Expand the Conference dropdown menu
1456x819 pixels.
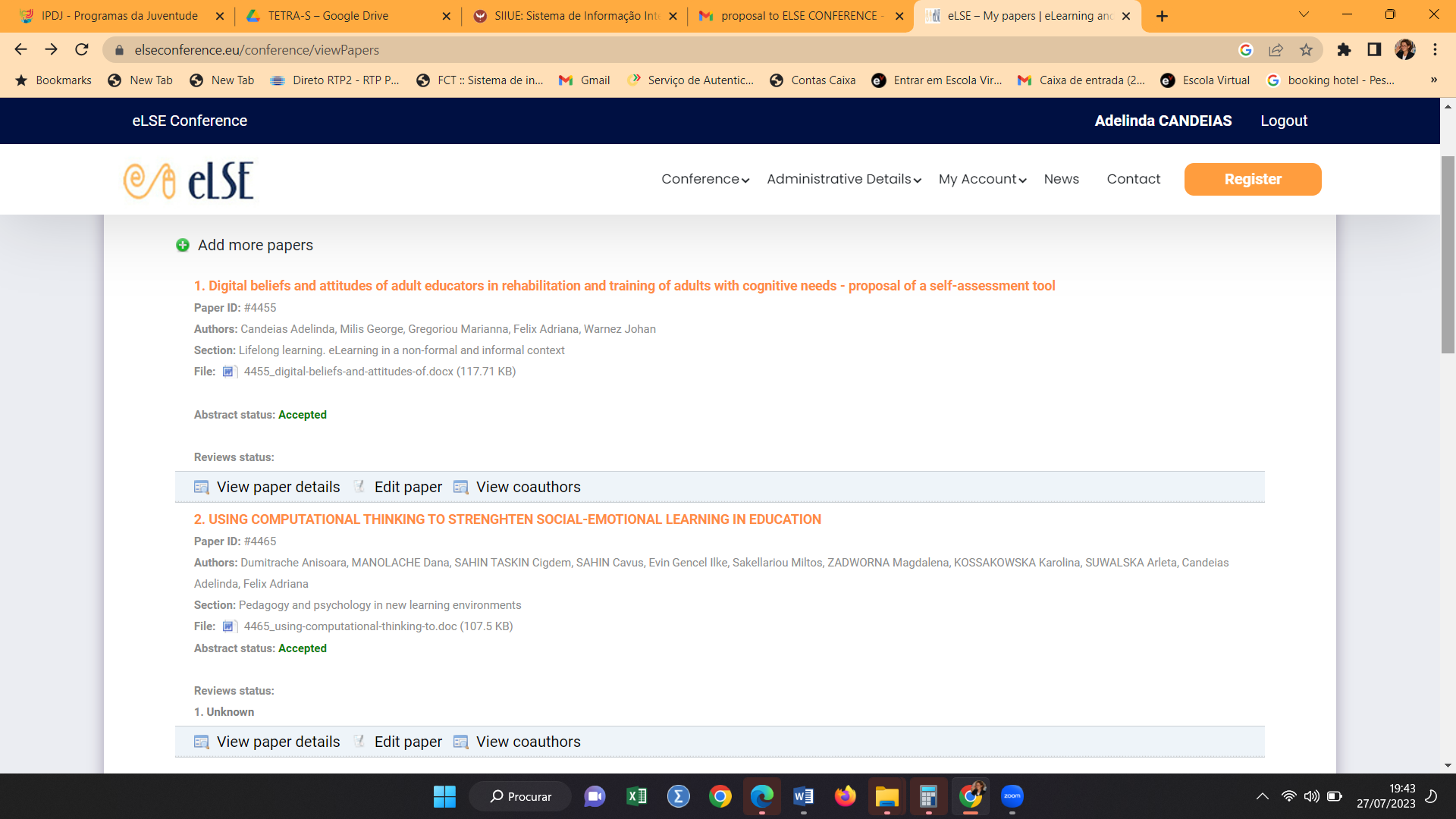[705, 179]
